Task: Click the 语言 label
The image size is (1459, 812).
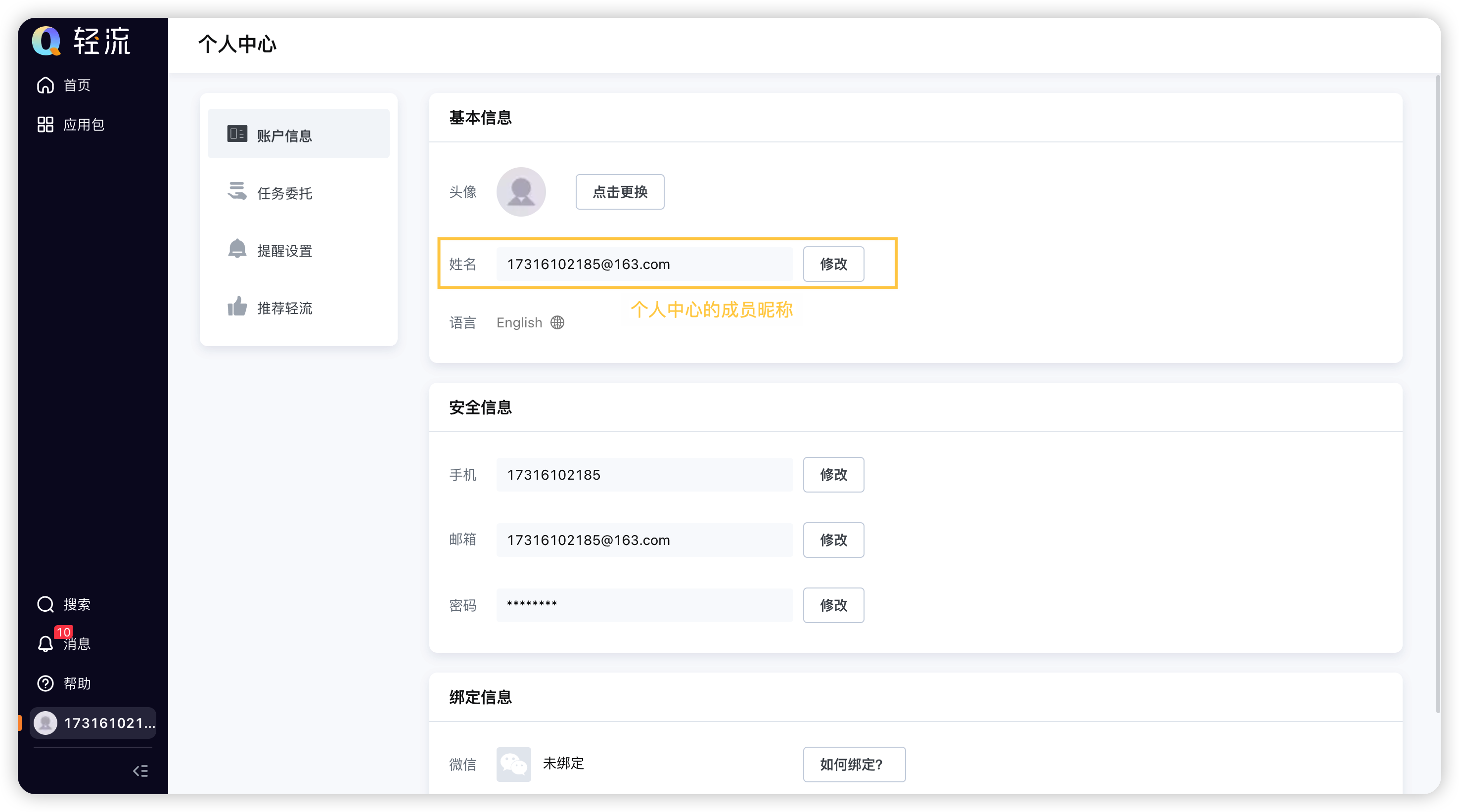Action: [x=463, y=323]
